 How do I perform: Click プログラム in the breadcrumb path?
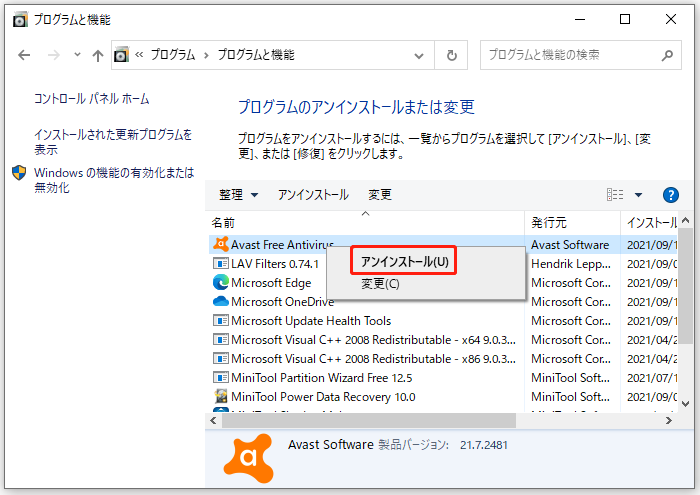[173, 55]
